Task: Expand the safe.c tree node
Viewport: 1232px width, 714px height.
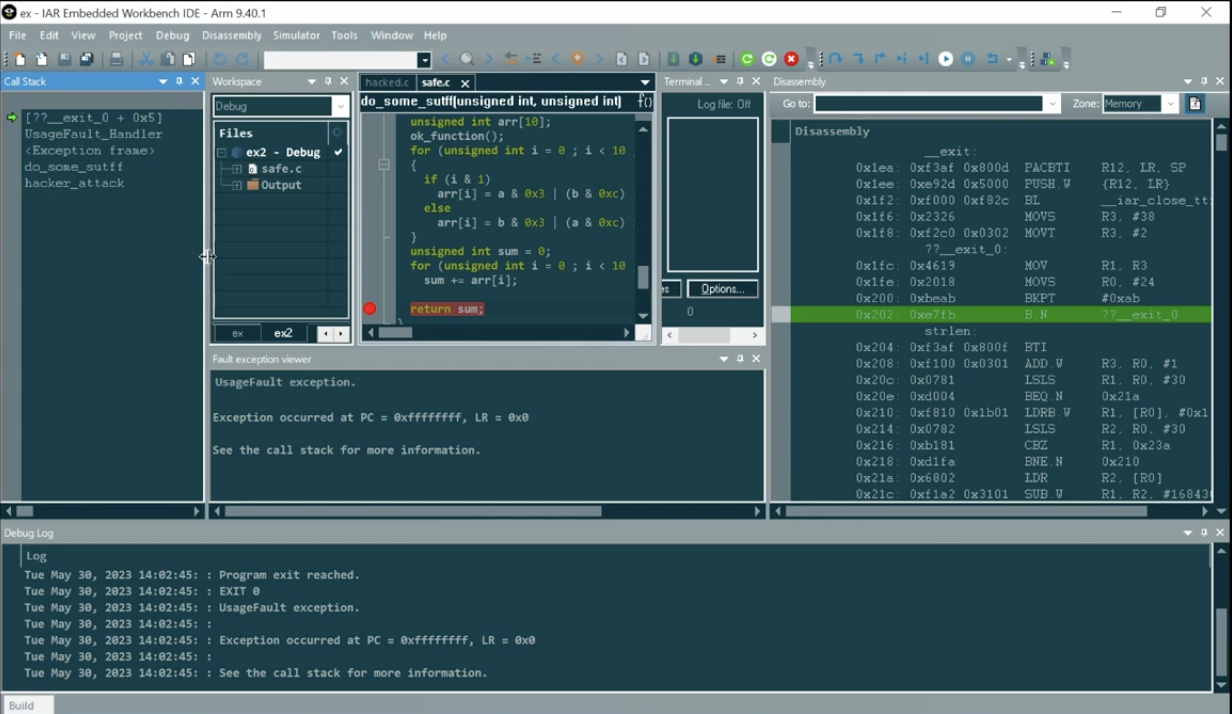Action: coord(237,169)
